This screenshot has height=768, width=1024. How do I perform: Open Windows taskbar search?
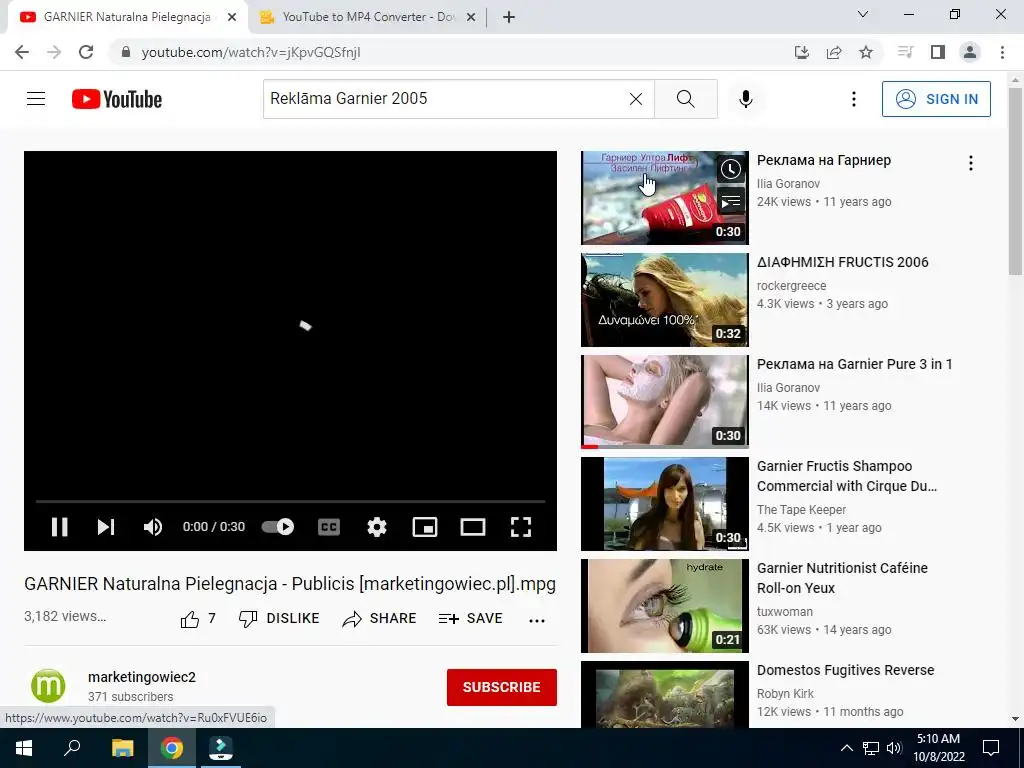coord(72,748)
